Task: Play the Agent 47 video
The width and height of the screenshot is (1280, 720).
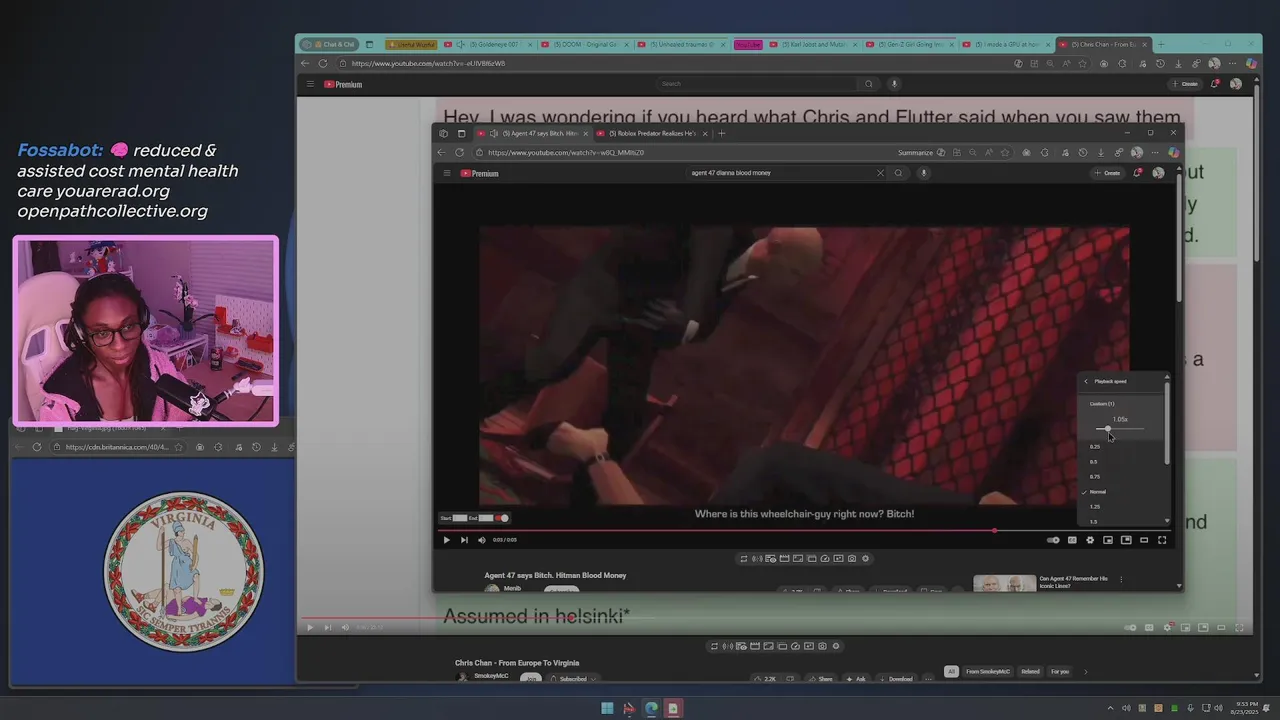Action: click(x=446, y=540)
